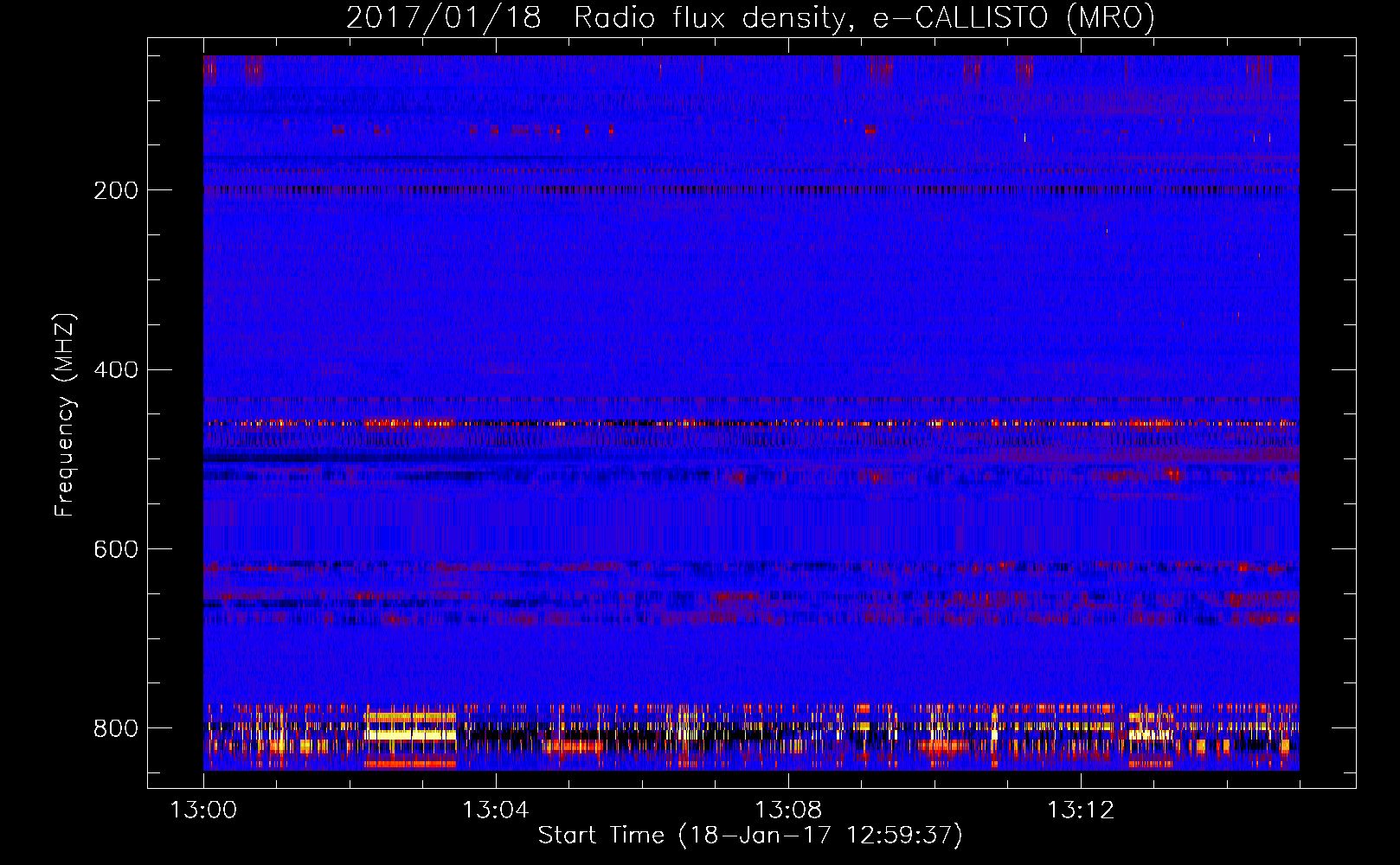The width and height of the screenshot is (1400, 865).
Task: Click the 800 frequency tick label
Action: coord(116,728)
